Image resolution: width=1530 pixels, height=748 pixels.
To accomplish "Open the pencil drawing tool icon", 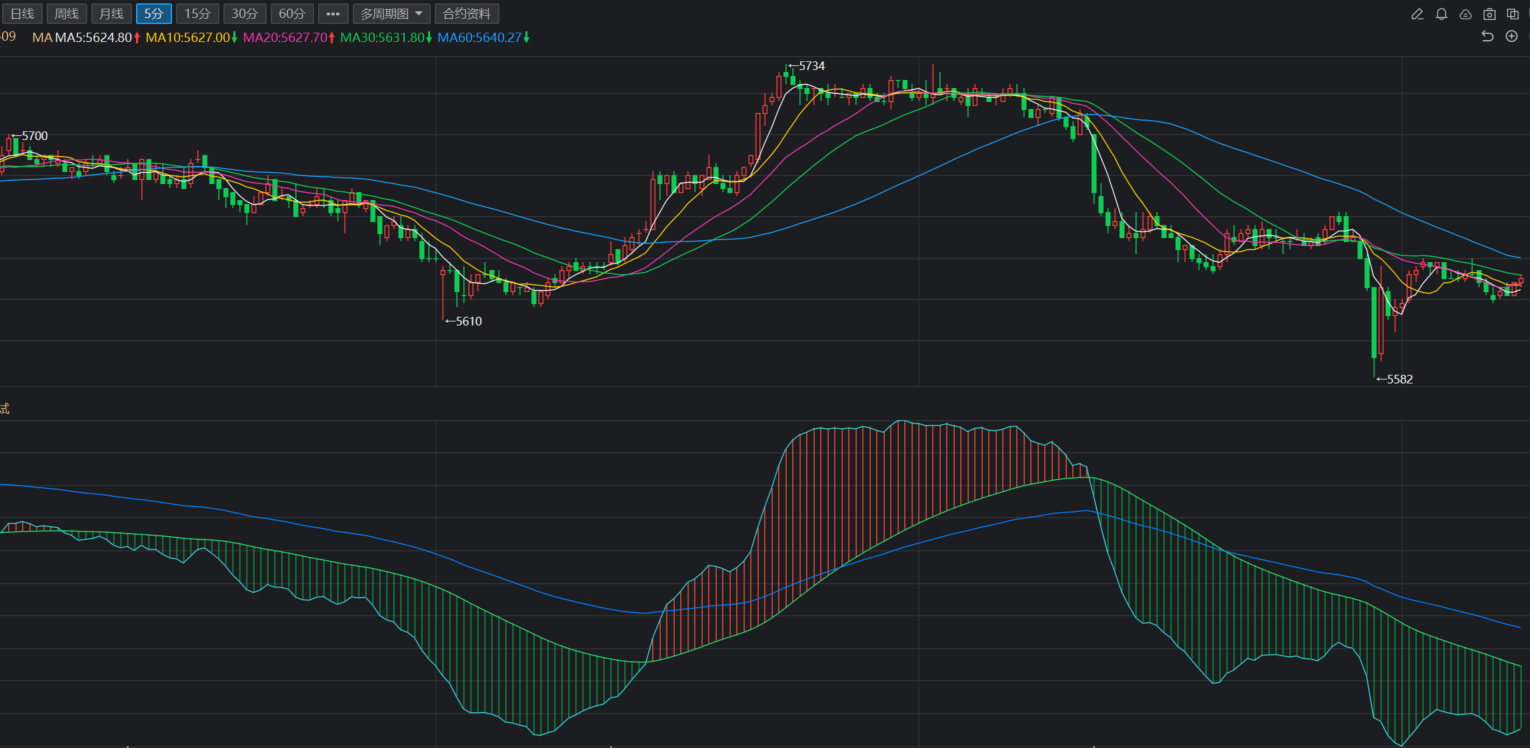I will click(1417, 14).
